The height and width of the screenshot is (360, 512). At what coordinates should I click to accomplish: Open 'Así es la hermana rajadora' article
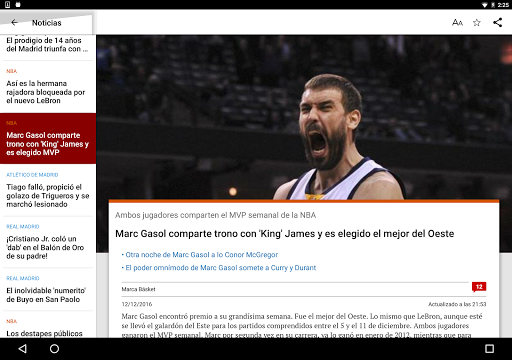pyautogui.click(x=48, y=87)
